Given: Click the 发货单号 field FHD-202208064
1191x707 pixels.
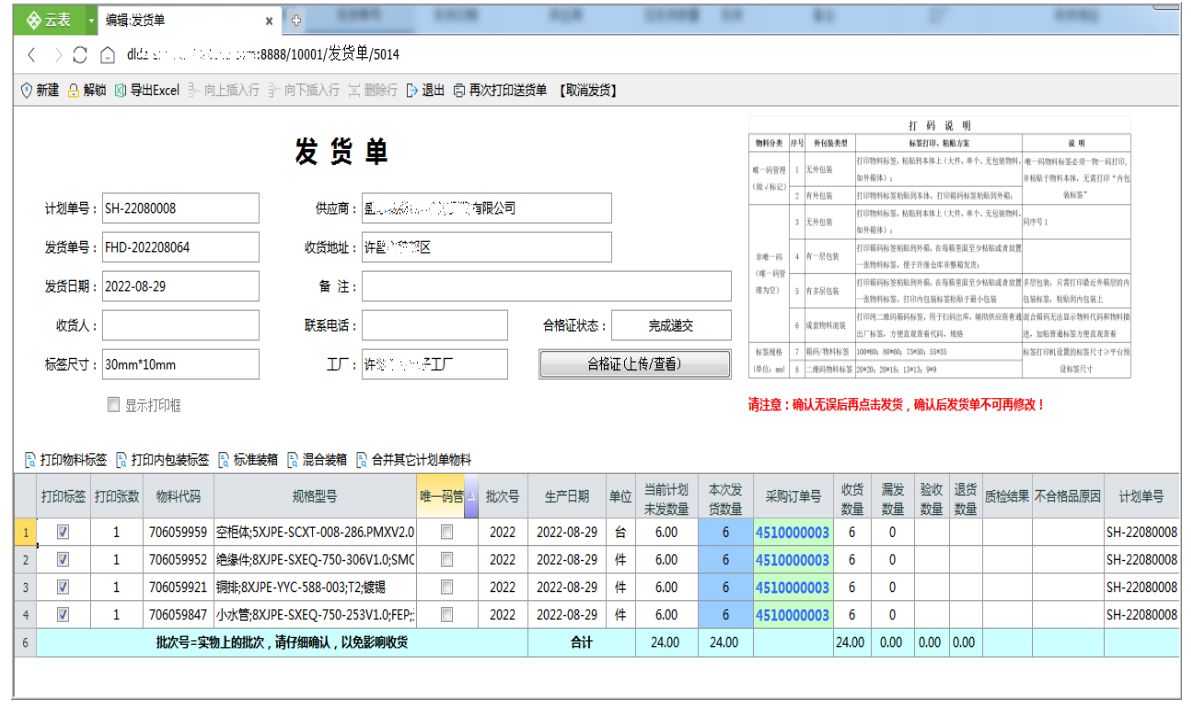Looking at the screenshot, I should coord(181,248).
